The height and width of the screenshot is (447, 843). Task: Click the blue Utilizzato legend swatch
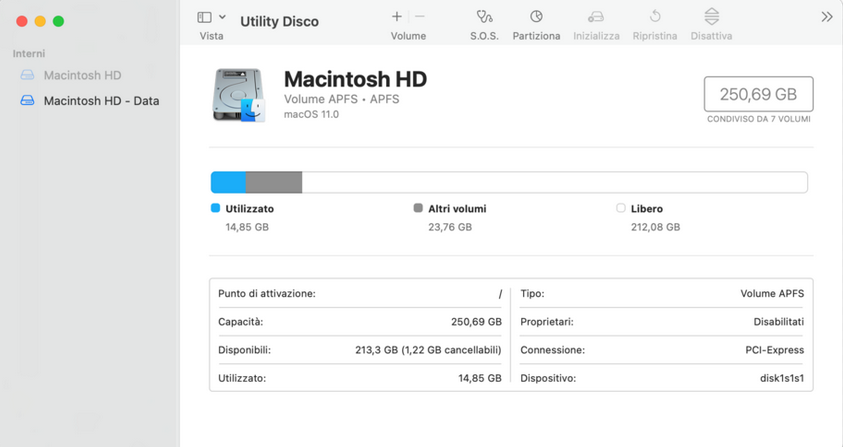[216, 208]
